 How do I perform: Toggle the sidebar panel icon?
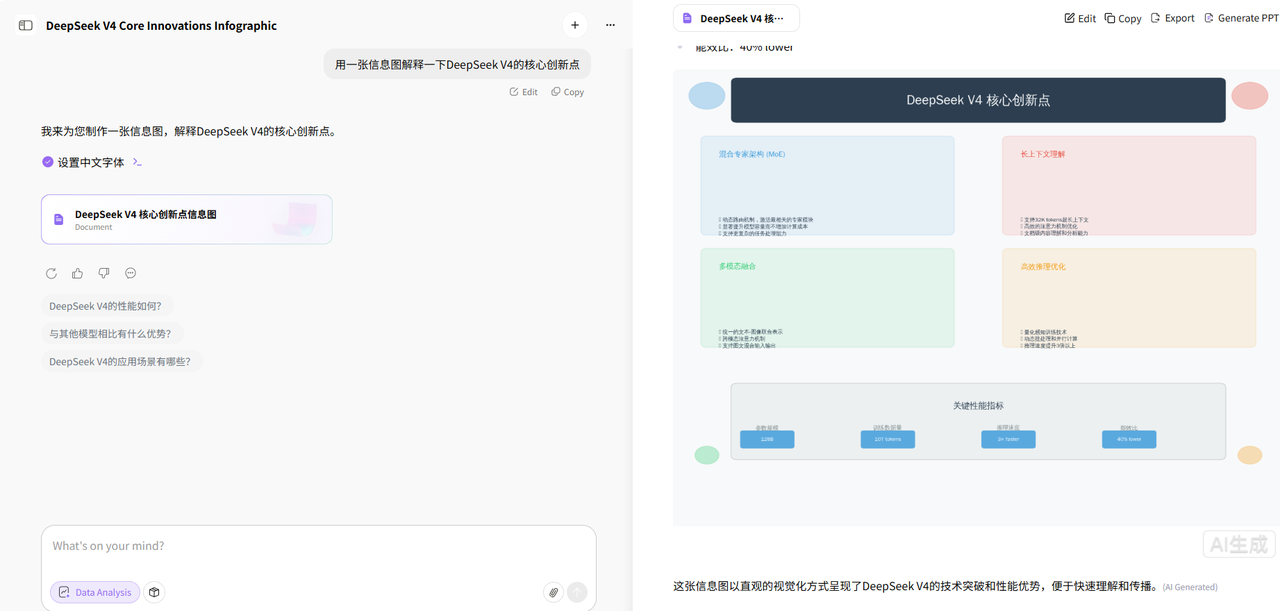point(26,25)
